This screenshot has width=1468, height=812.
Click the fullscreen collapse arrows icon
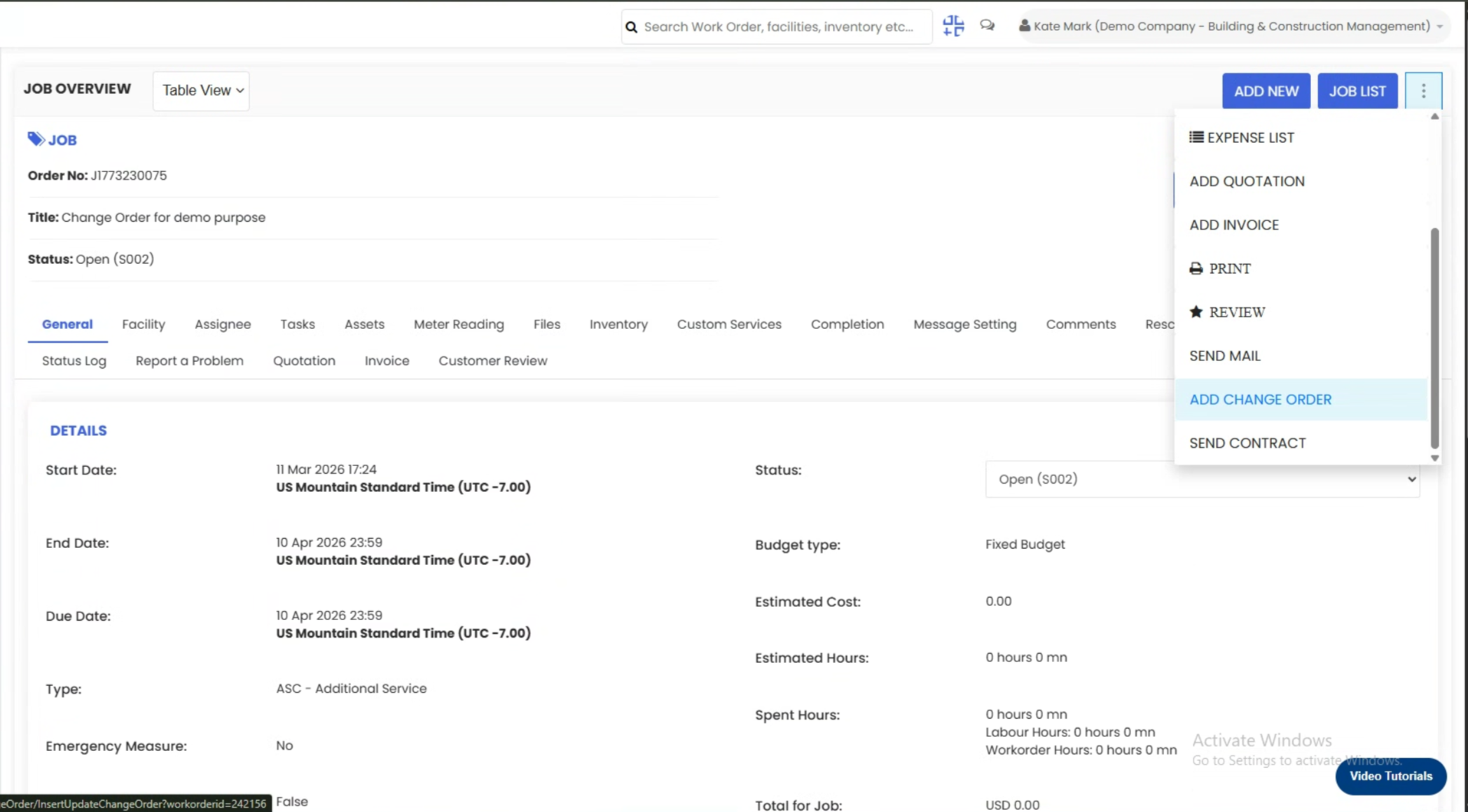point(953,26)
